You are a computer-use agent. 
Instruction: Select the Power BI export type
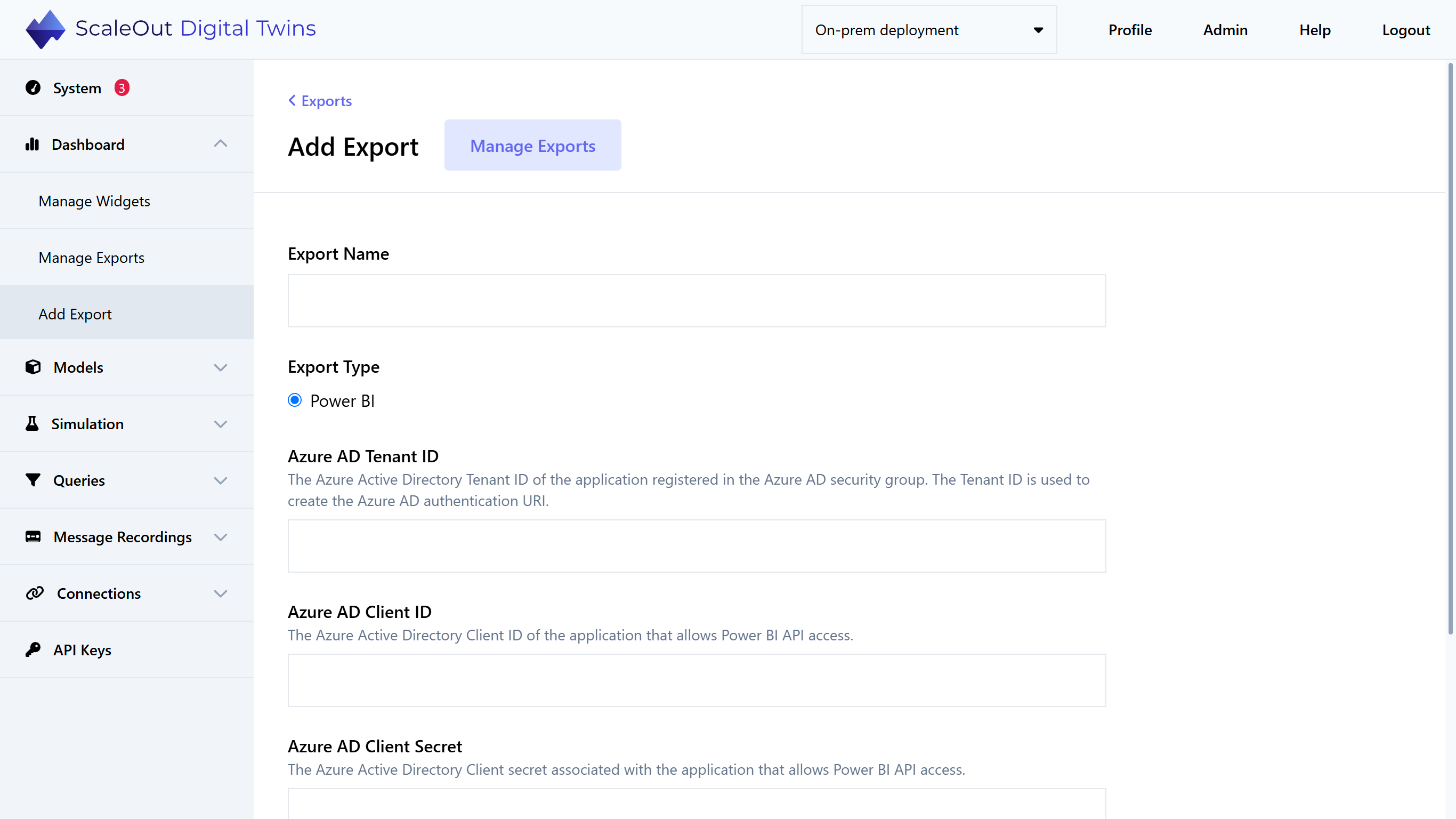click(295, 400)
